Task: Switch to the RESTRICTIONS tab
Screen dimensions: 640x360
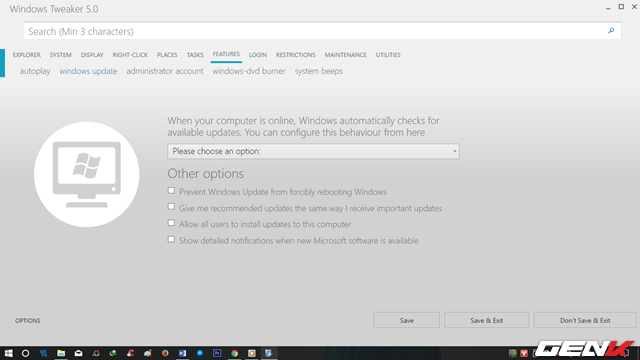Action: click(x=296, y=55)
